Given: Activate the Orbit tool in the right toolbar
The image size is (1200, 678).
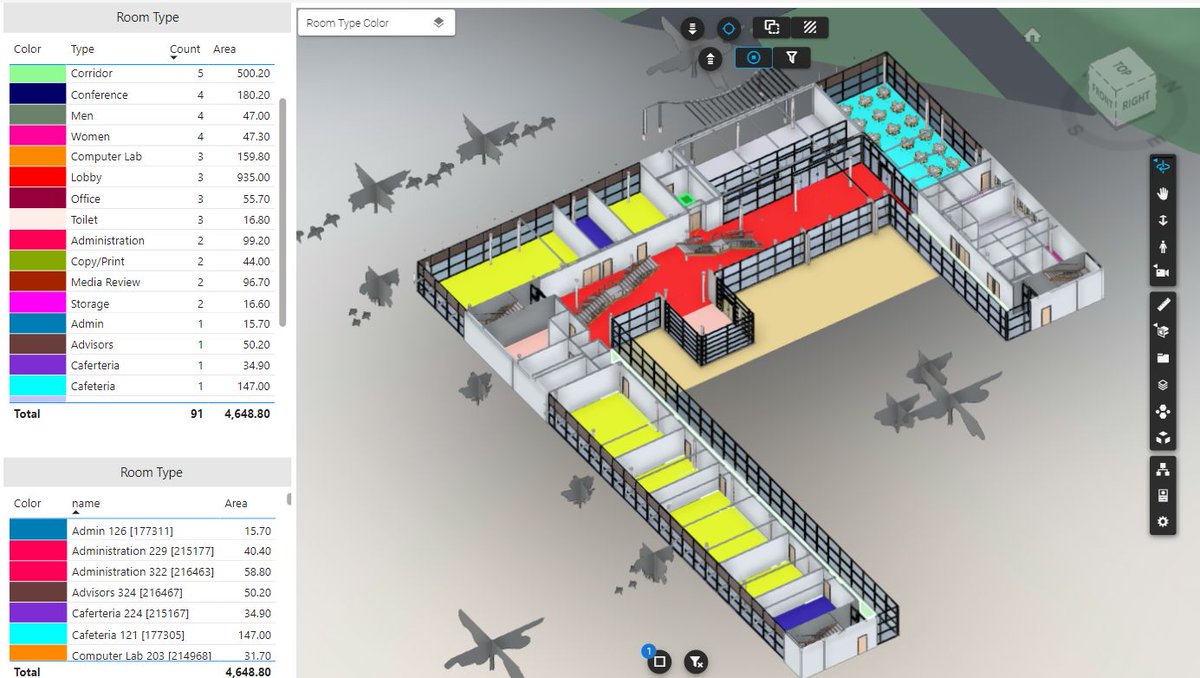Looking at the screenshot, I should pyautogui.click(x=1161, y=165).
